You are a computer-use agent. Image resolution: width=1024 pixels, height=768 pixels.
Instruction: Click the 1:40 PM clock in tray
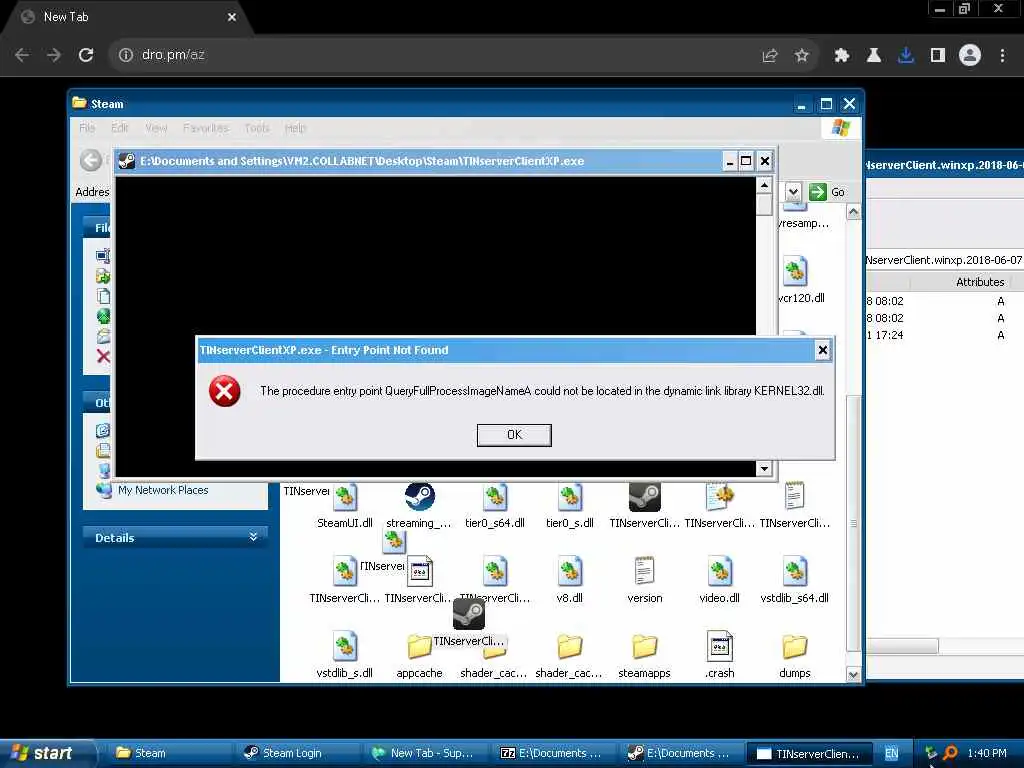(987, 753)
